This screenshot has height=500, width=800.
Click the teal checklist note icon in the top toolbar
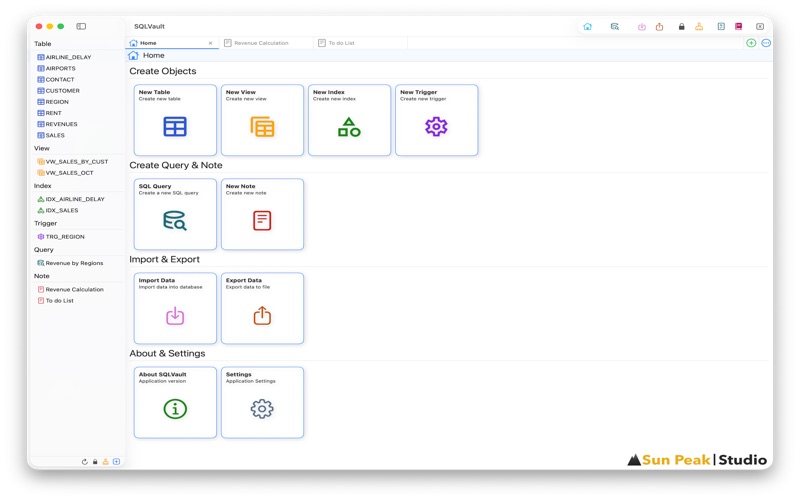(x=721, y=27)
